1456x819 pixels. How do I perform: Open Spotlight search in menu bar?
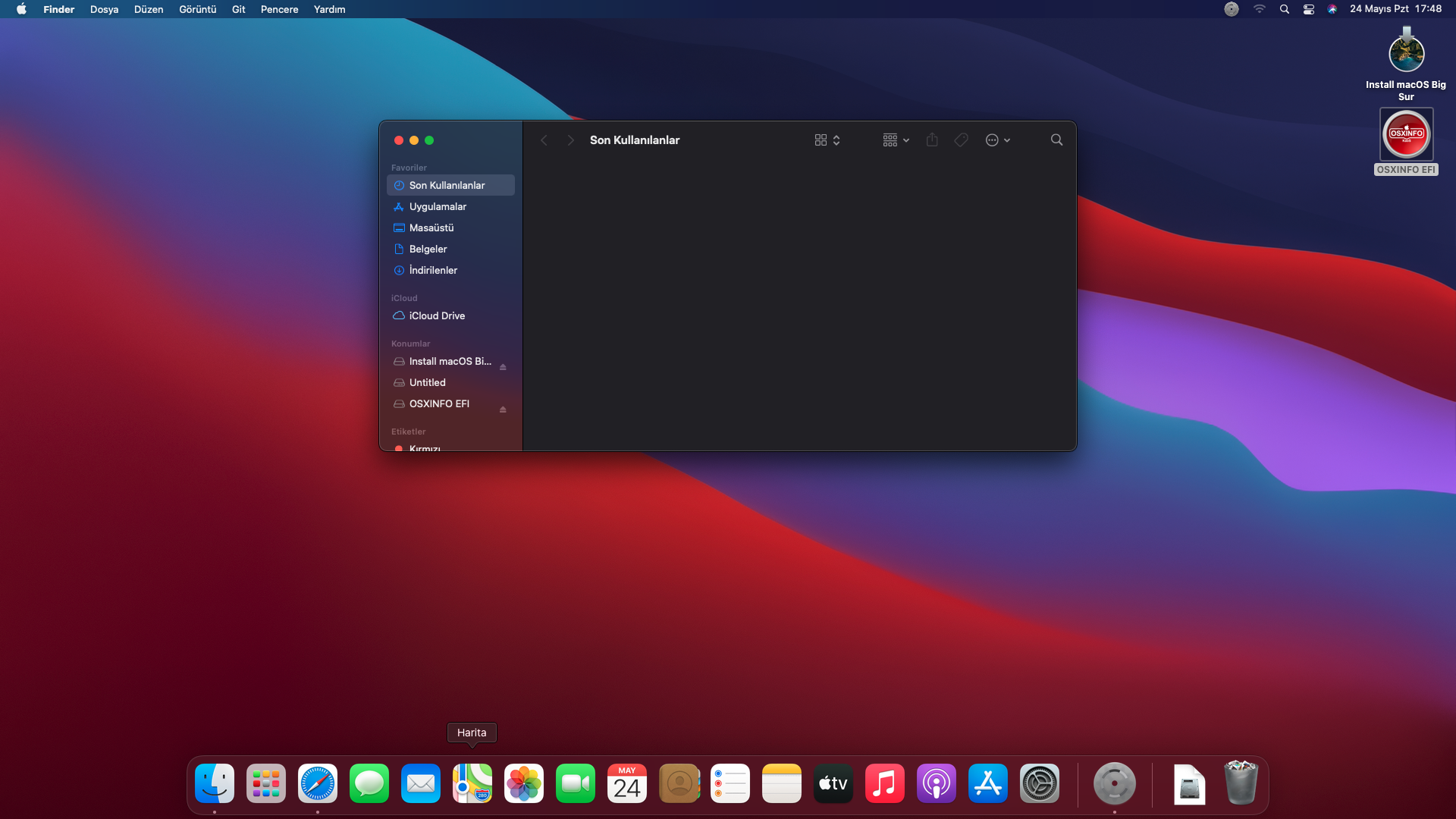pyautogui.click(x=1285, y=9)
